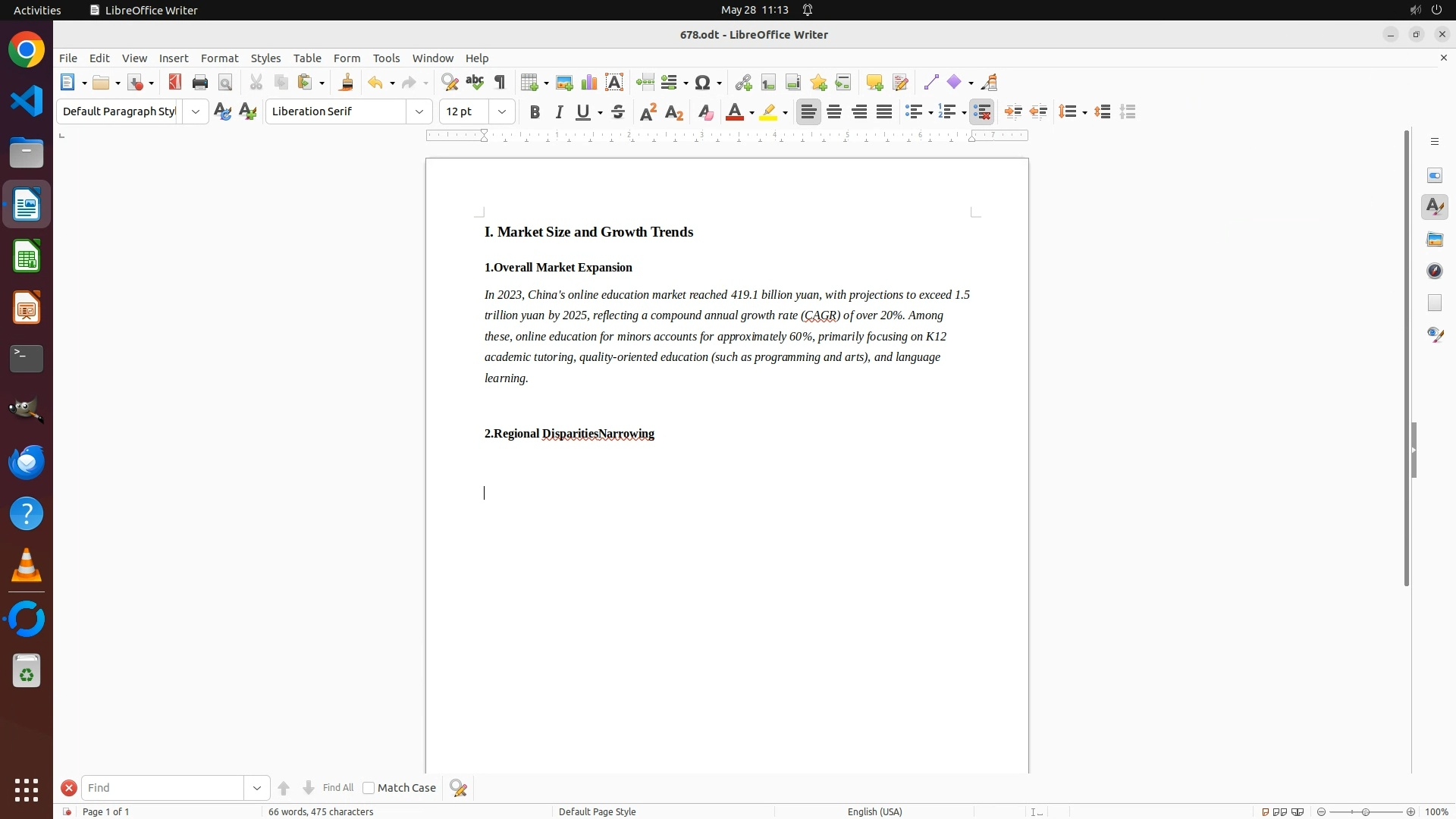Click the Strikethrough formatting icon
Screen dimensions: 1456x819
coord(618,112)
